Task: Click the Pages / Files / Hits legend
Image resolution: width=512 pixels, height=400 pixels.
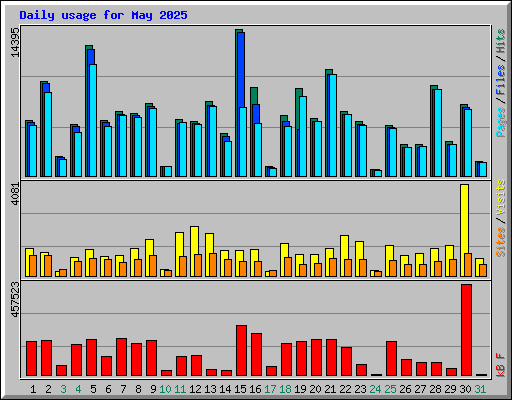Action: pos(501,83)
